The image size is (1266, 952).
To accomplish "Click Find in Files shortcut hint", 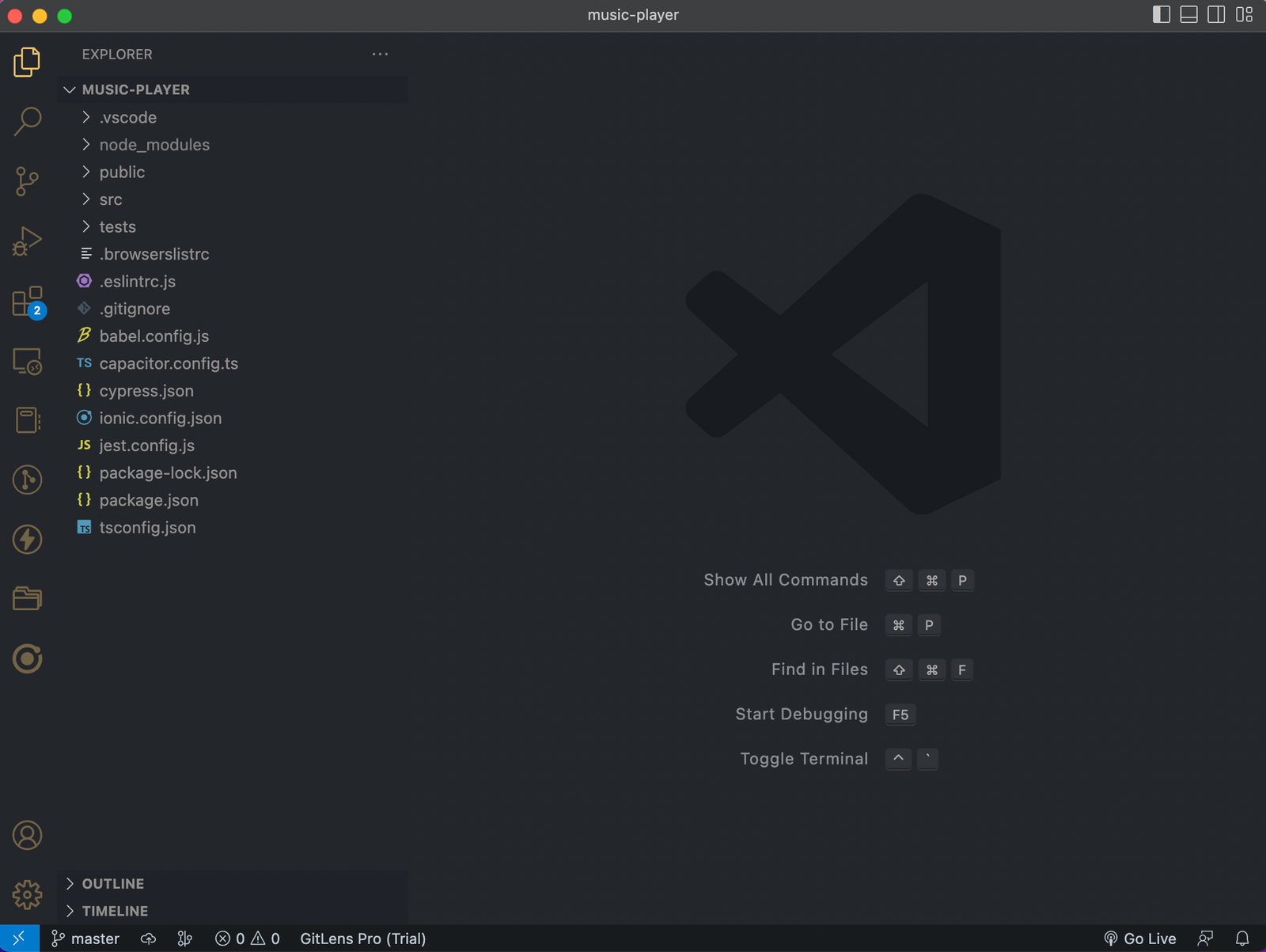I will point(872,669).
